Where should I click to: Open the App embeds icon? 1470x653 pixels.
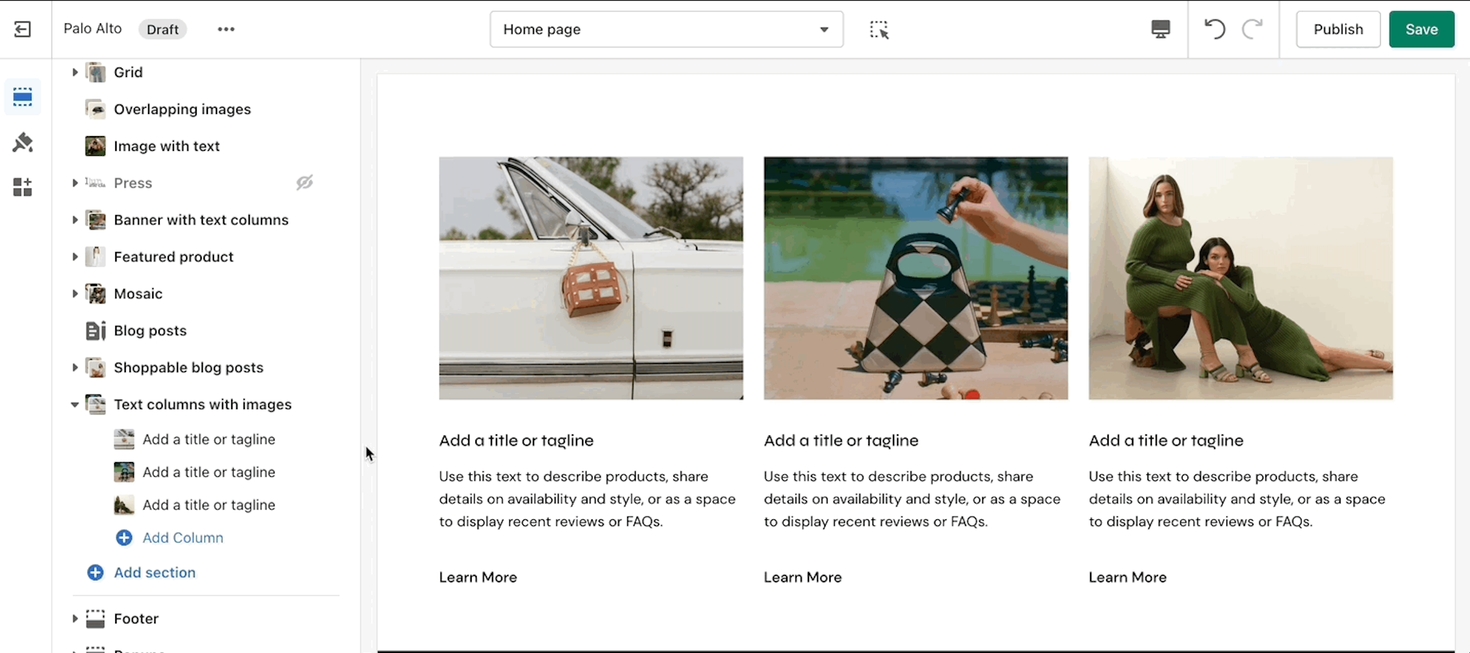click(x=22, y=188)
